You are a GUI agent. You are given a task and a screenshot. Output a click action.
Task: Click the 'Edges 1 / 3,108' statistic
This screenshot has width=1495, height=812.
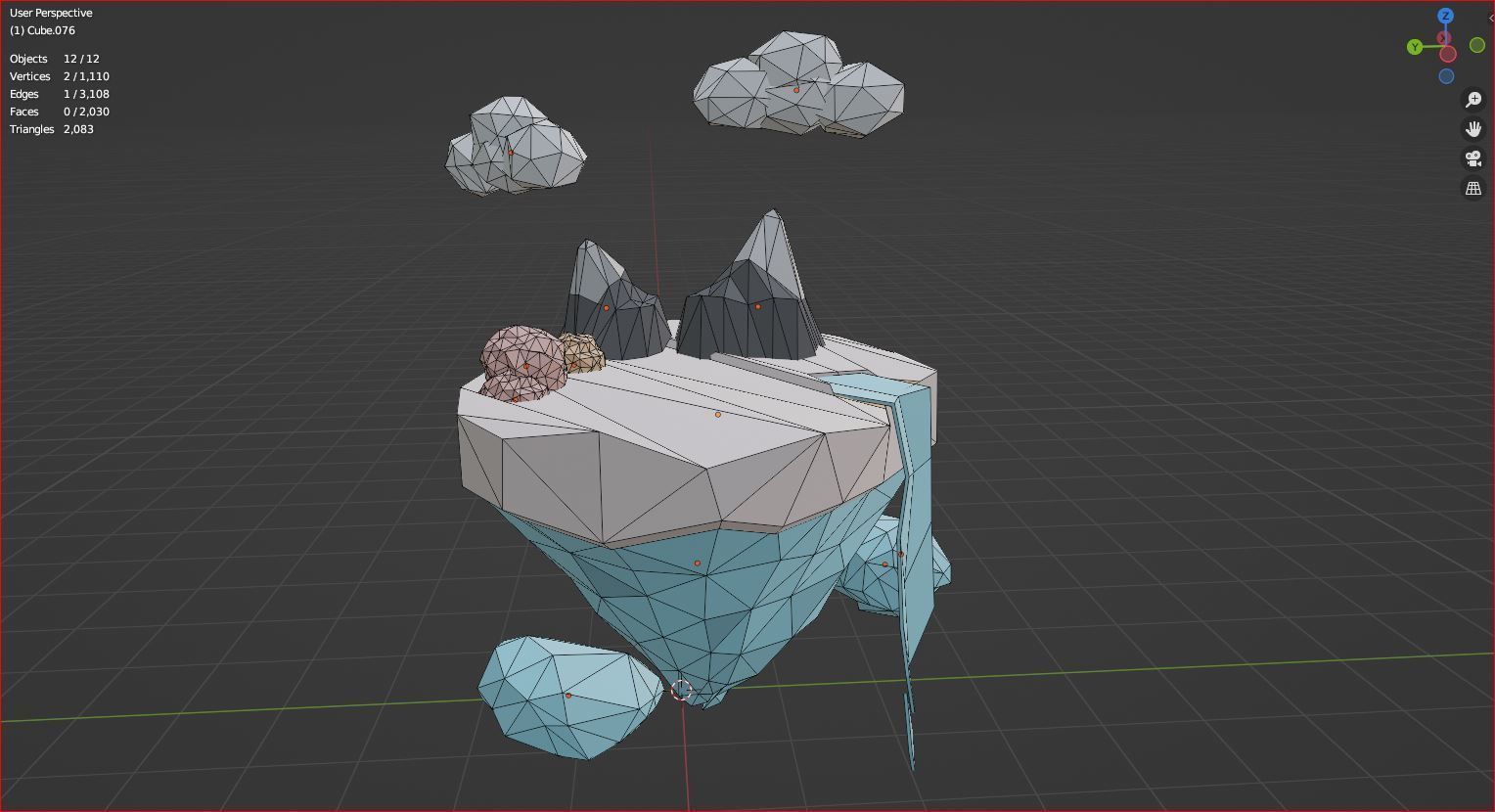coord(60,94)
